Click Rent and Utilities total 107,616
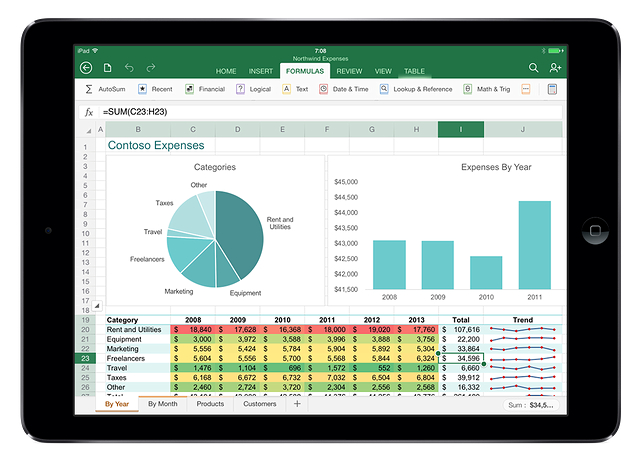Screen dimensions: 640x461 tap(461, 330)
